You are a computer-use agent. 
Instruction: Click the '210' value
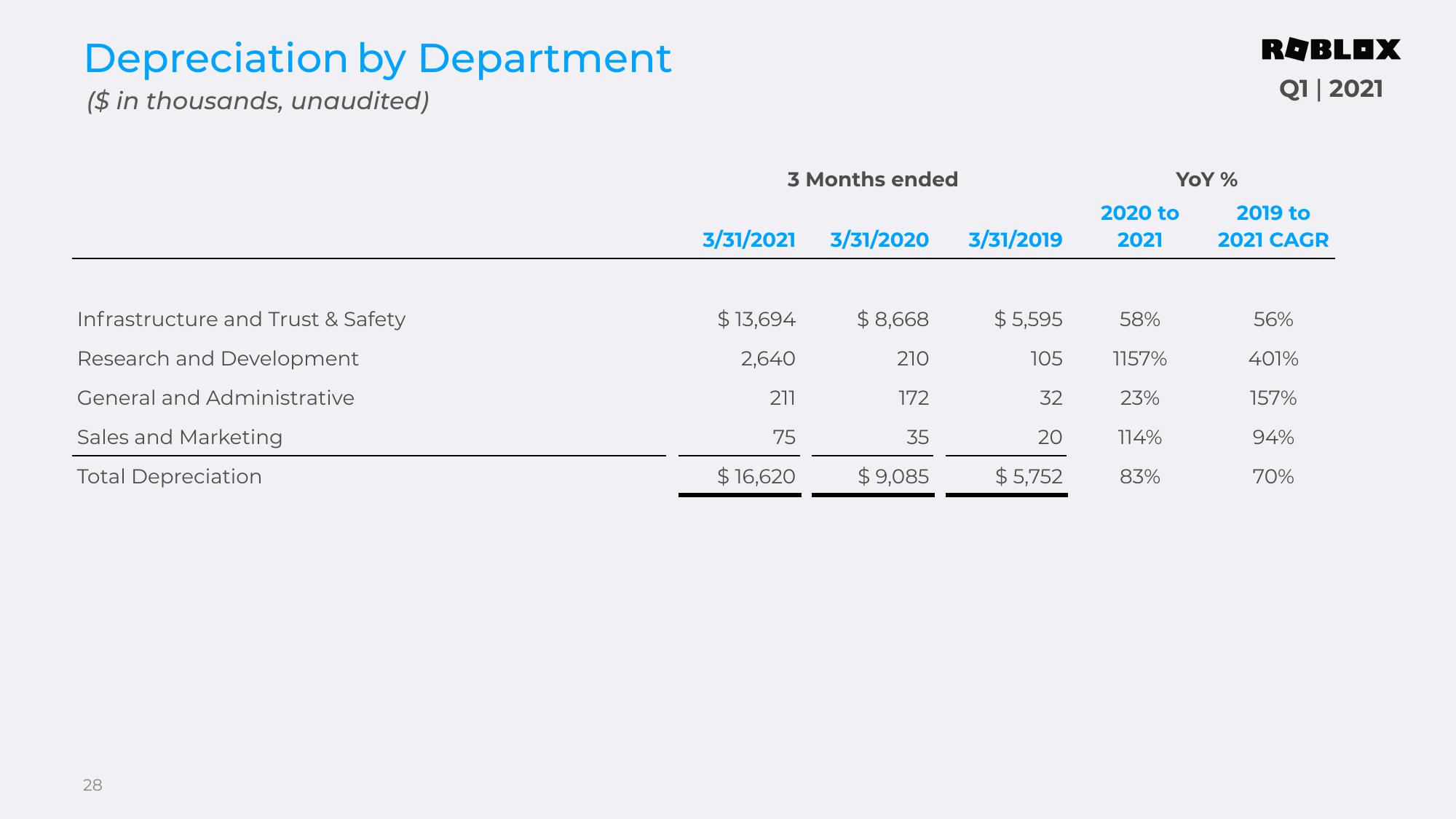point(913,358)
